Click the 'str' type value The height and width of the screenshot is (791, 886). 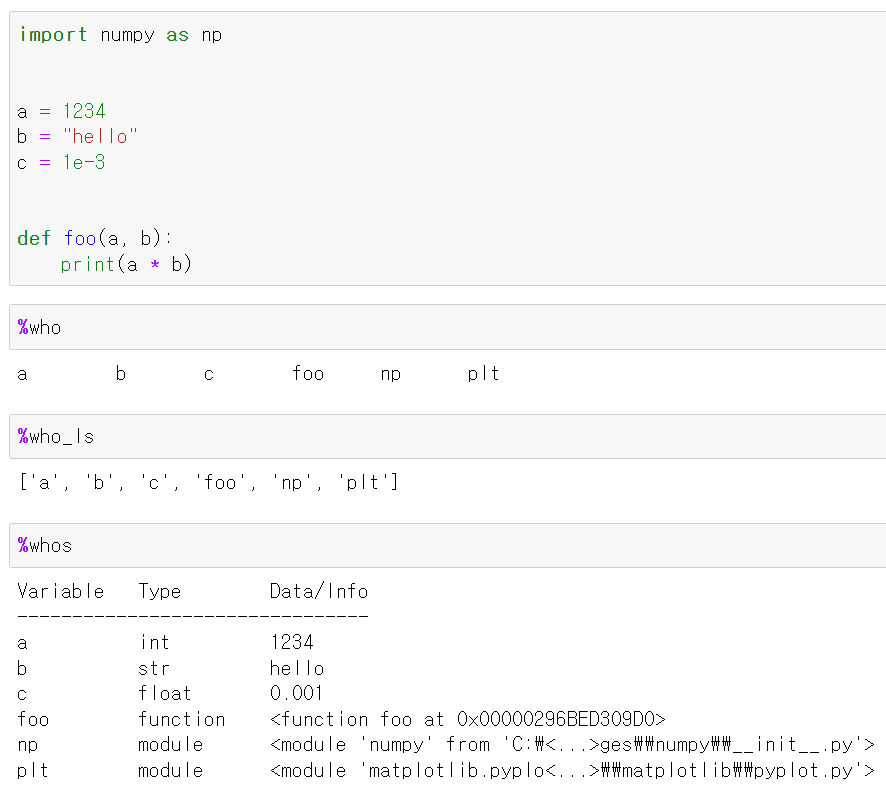[x=154, y=668]
